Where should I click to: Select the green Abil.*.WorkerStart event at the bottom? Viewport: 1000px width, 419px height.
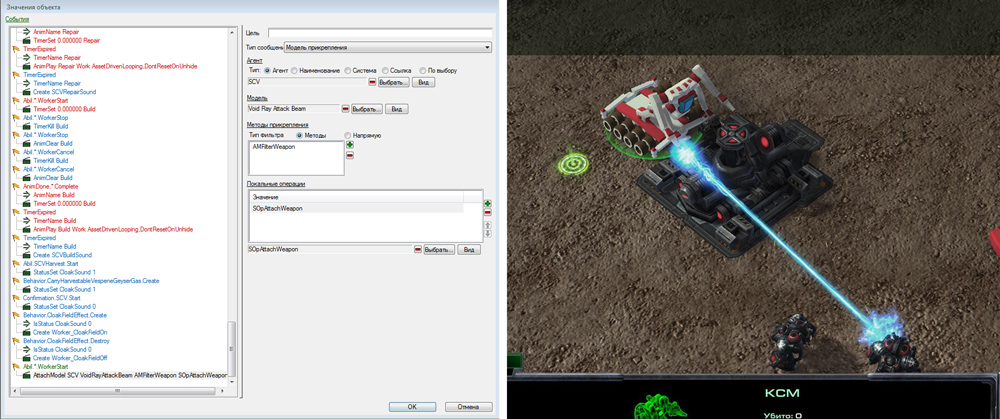coord(45,367)
